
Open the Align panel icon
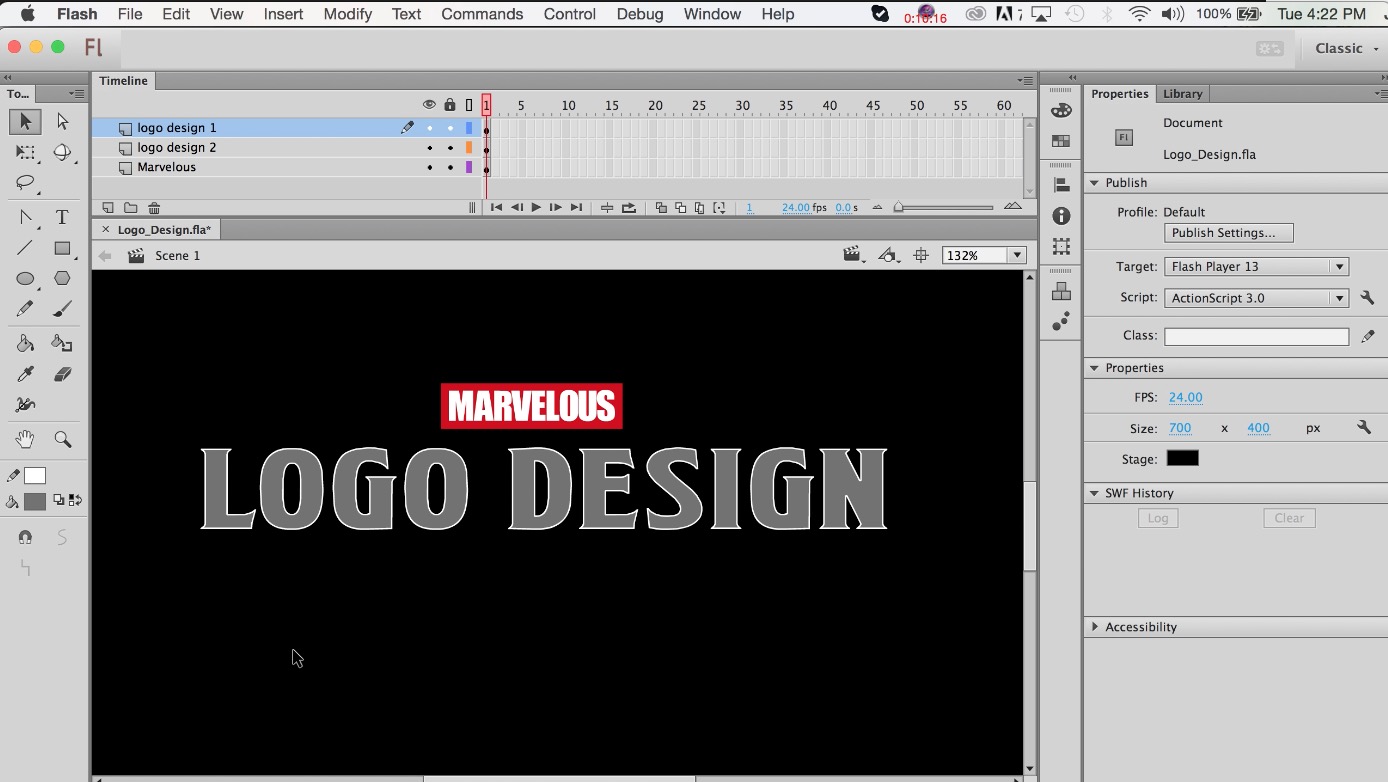click(x=1060, y=183)
